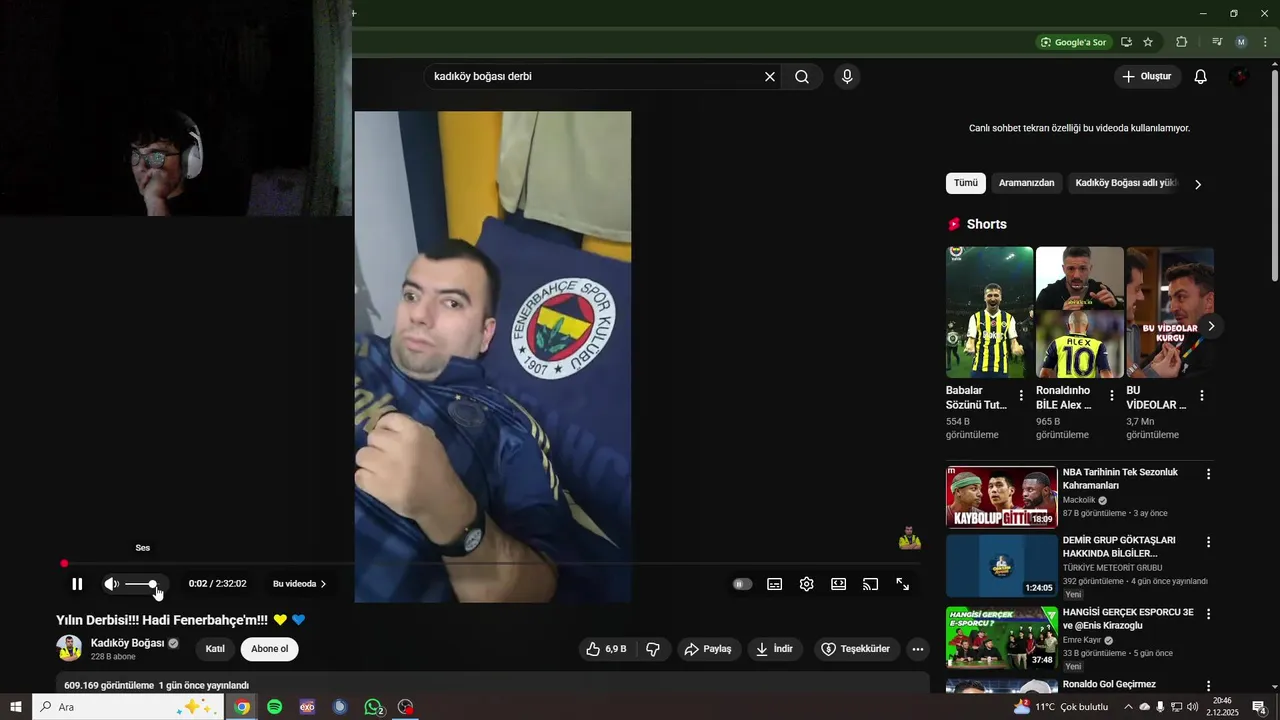1280x720 pixels.
Task: Clear the search query with X
Action: 770,77
